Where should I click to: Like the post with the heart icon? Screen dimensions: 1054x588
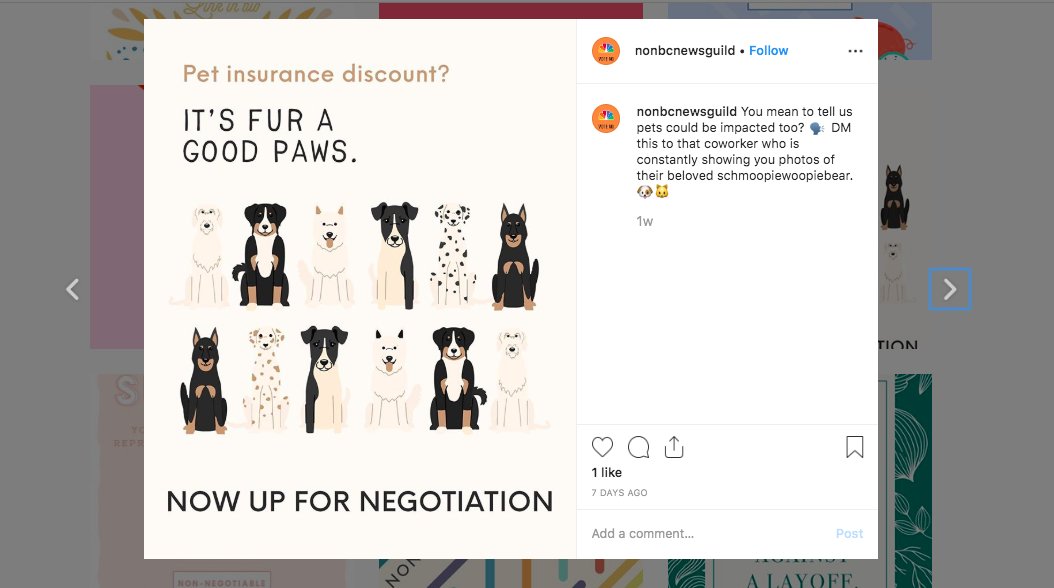coord(602,447)
